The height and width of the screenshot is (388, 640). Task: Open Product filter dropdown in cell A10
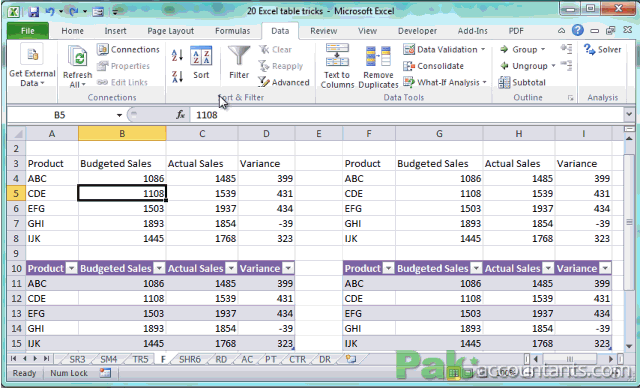click(71, 268)
